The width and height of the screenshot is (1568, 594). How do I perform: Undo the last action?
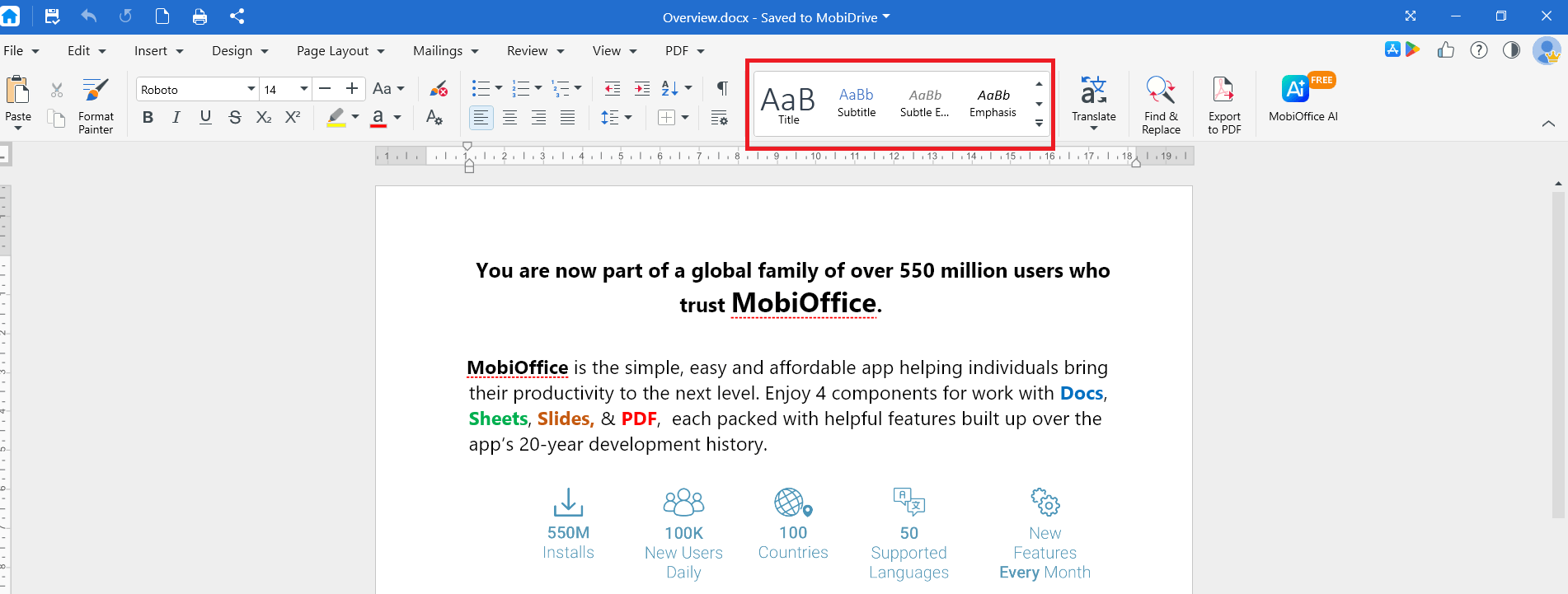click(x=89, y=16)
